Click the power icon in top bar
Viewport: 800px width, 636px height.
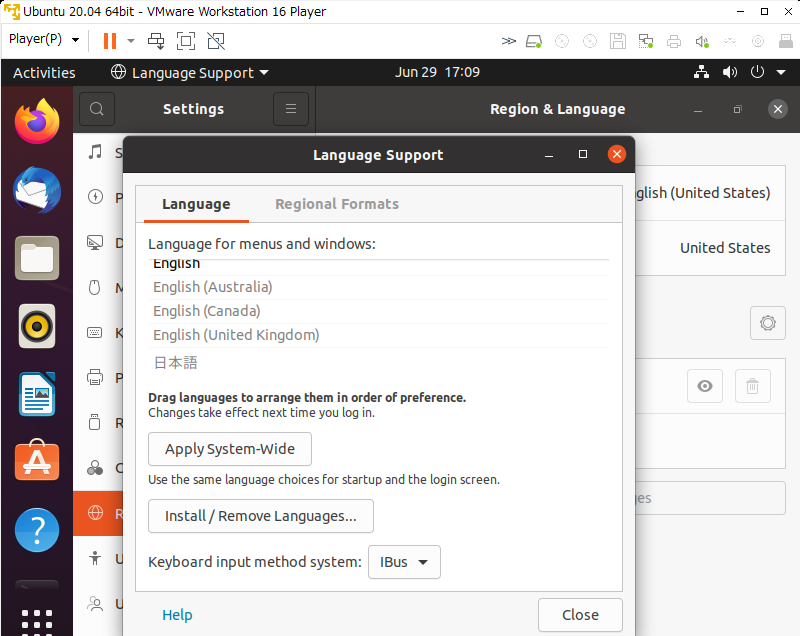(x=758, y=72)
